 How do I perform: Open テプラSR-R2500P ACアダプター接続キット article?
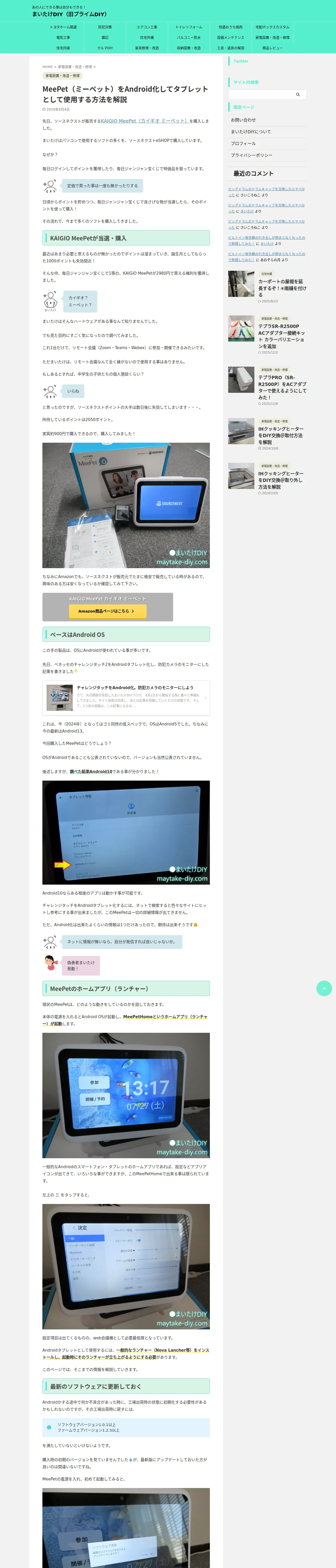pyautogui.click(x=282, y=336)
